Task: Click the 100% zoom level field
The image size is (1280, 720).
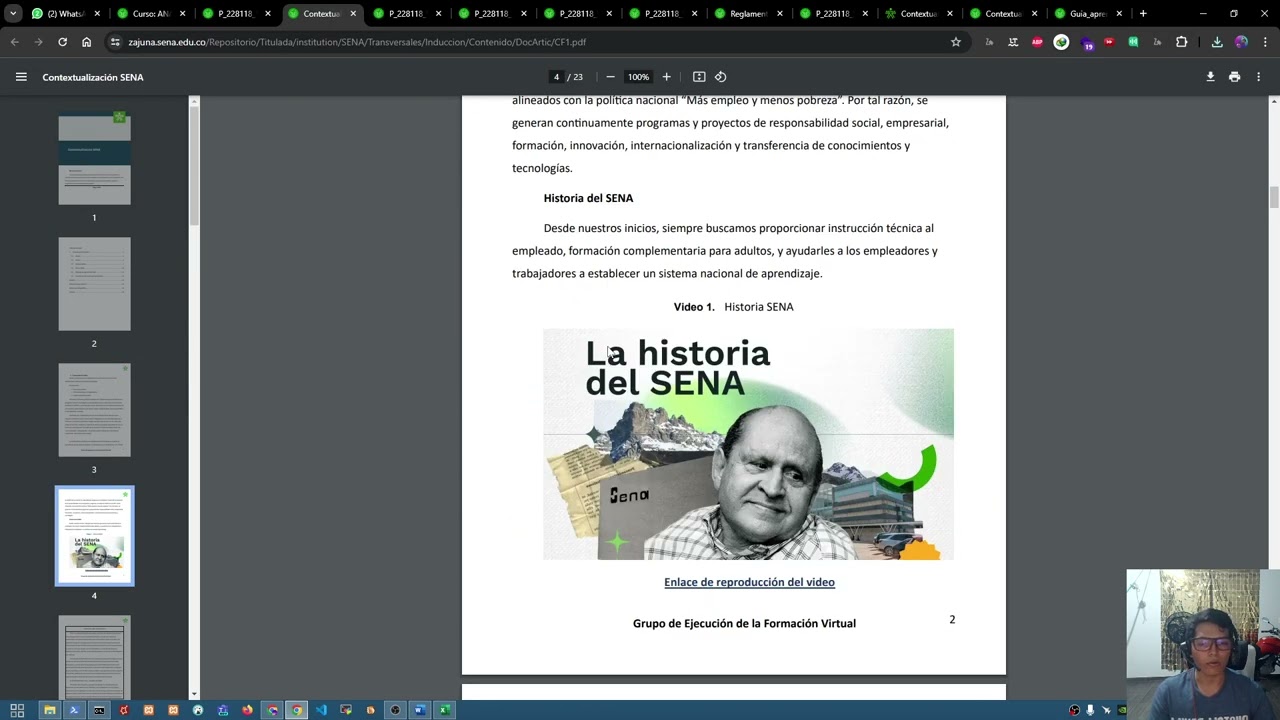Action: click(x=638, y=77)
